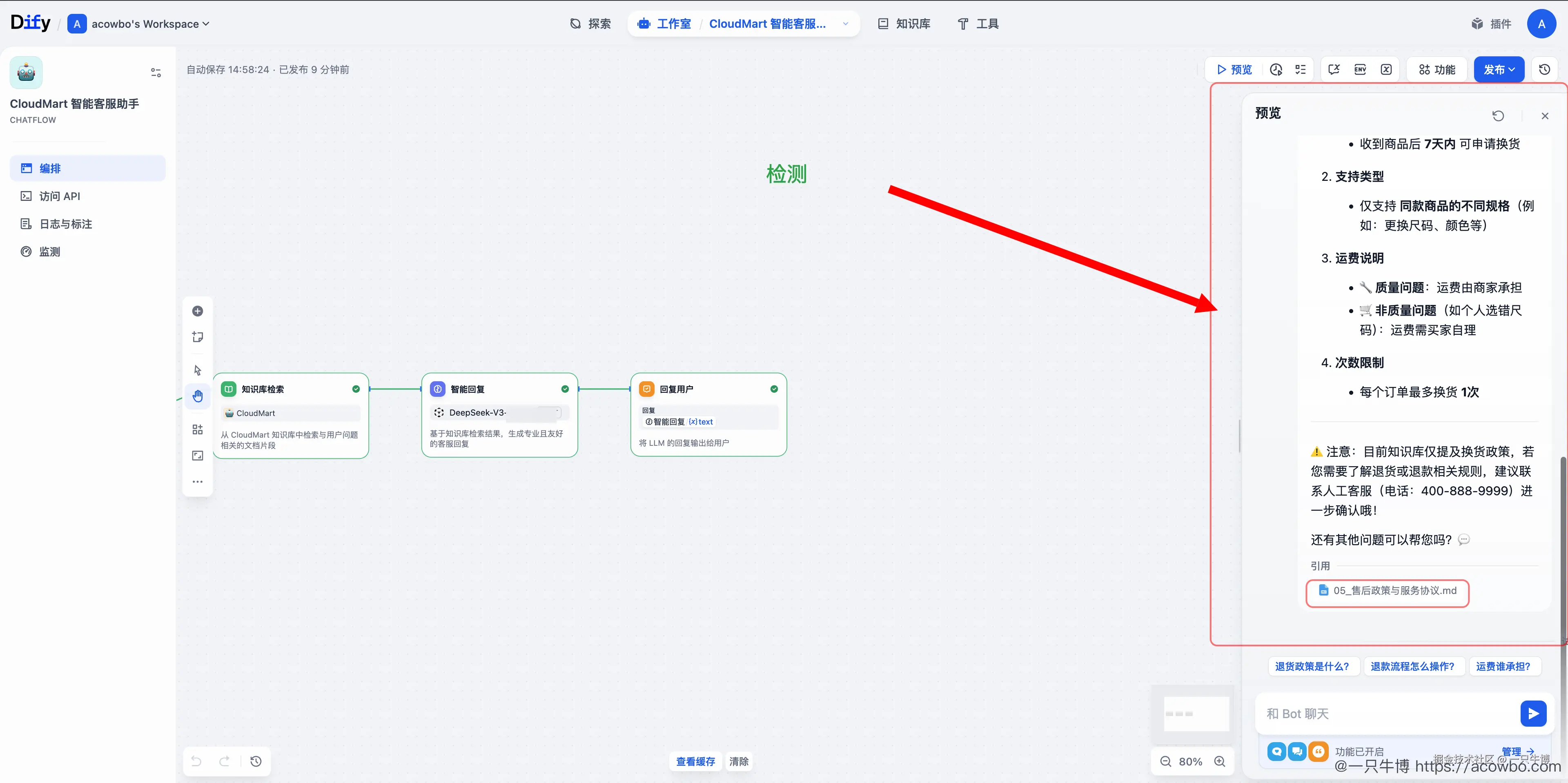Screen dimensions: 1568x783
Task: Open the global variable (x) icon
Action: [1386, 69]
